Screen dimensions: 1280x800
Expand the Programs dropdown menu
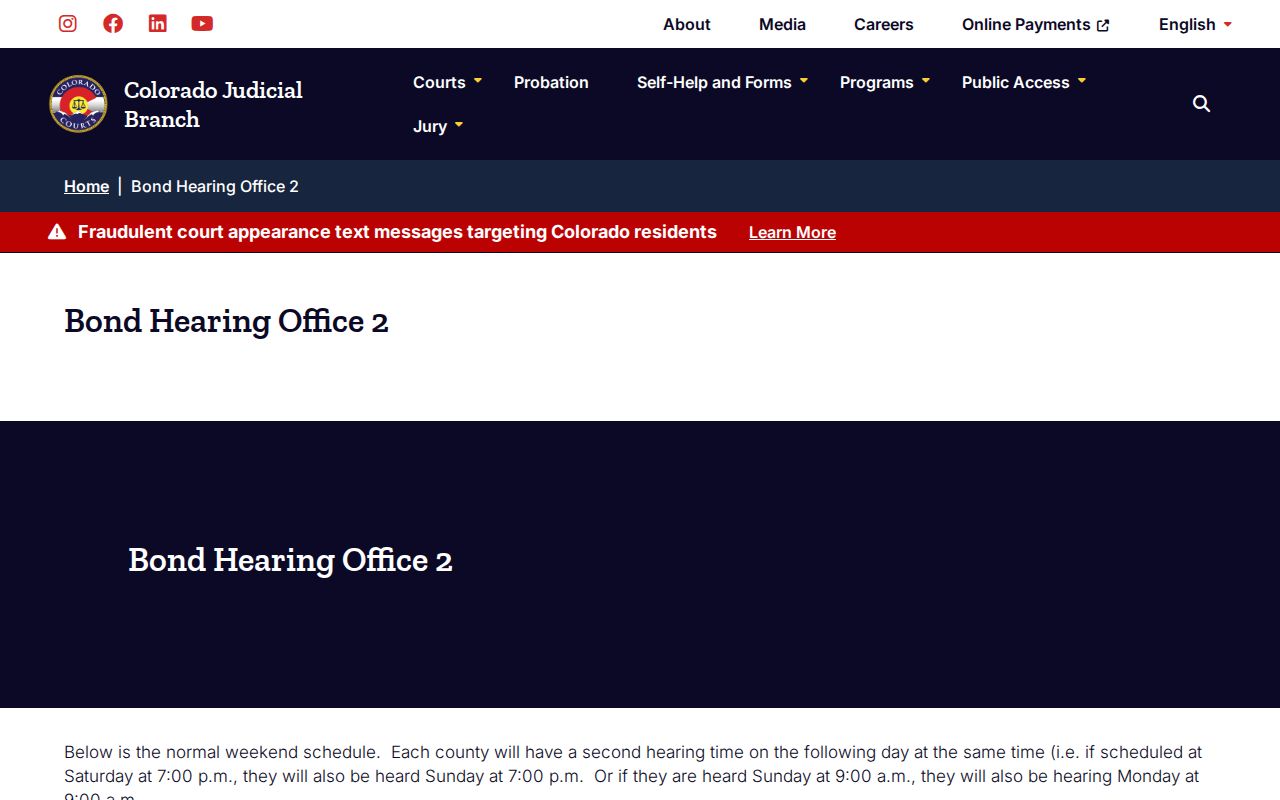pos(885,82)
